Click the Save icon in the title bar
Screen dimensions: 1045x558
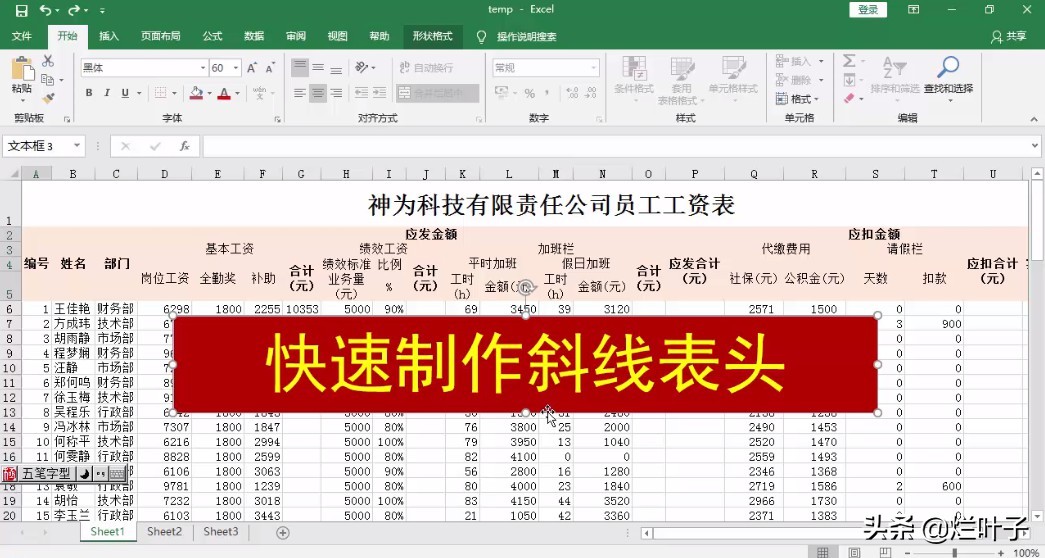click(21, 10)
